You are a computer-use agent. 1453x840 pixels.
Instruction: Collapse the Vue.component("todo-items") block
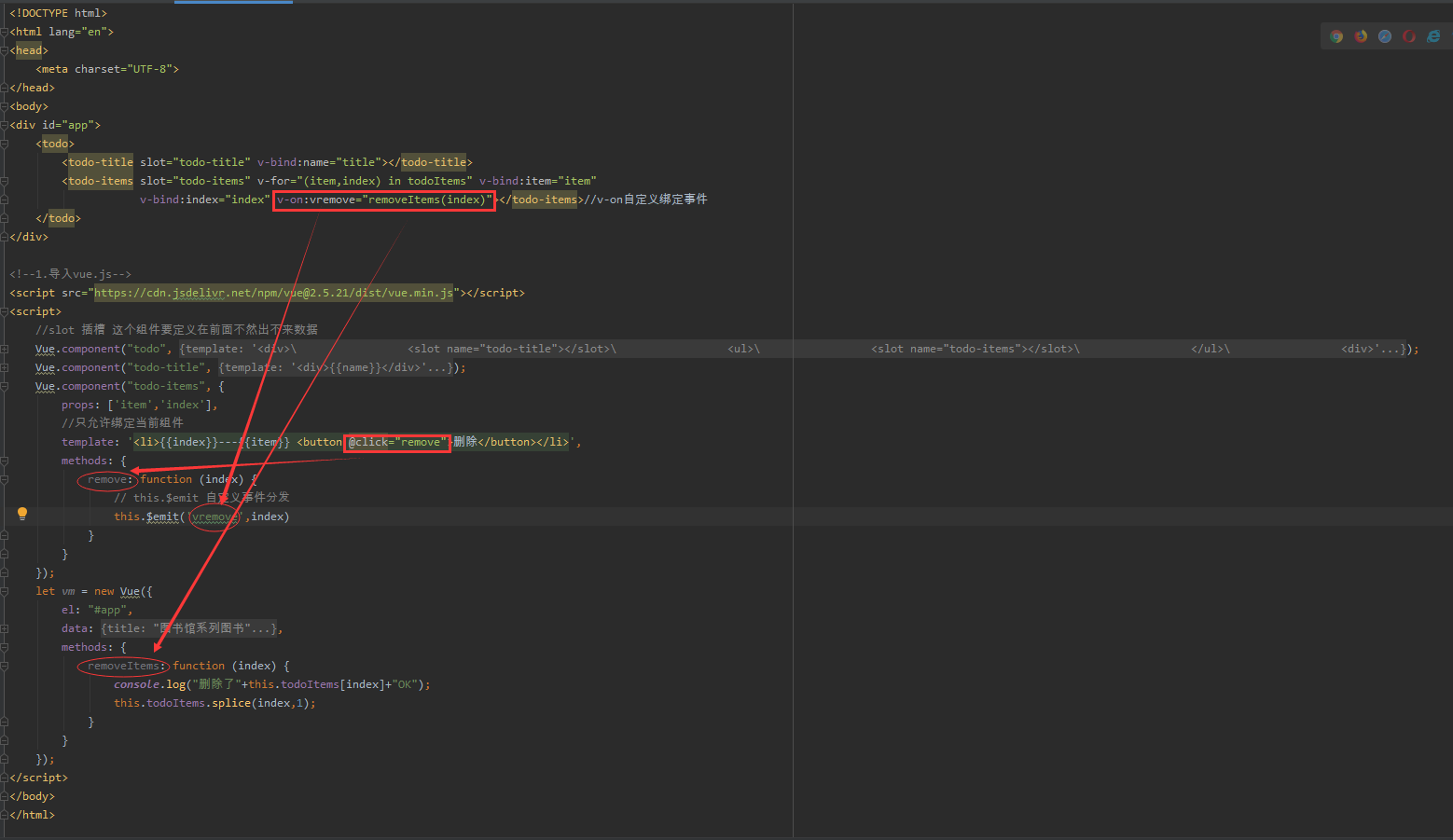point(5,386)
